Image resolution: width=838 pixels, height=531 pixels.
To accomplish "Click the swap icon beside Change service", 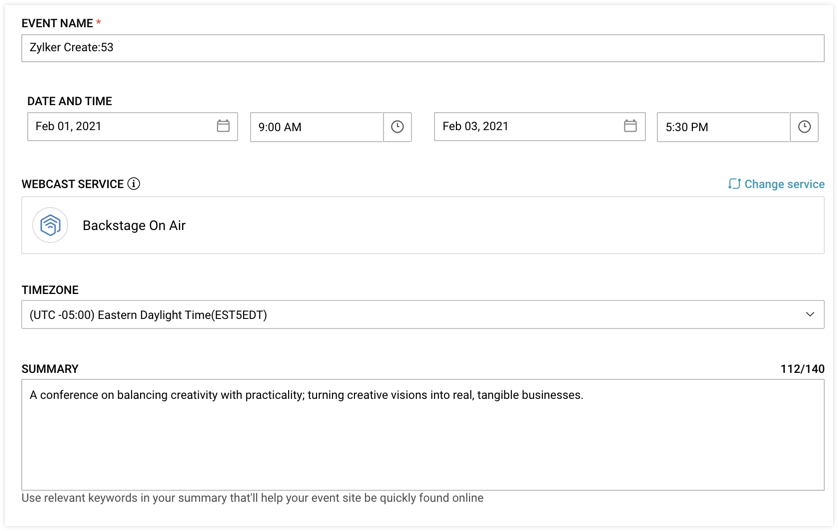I will (734, 184).
